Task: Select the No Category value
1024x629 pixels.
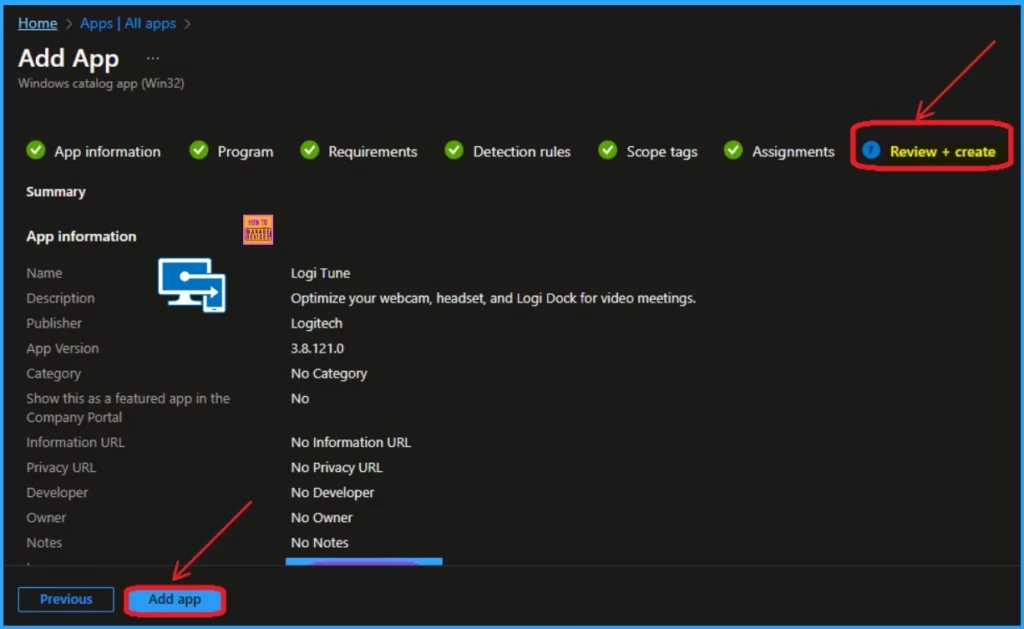Action: 328,374
